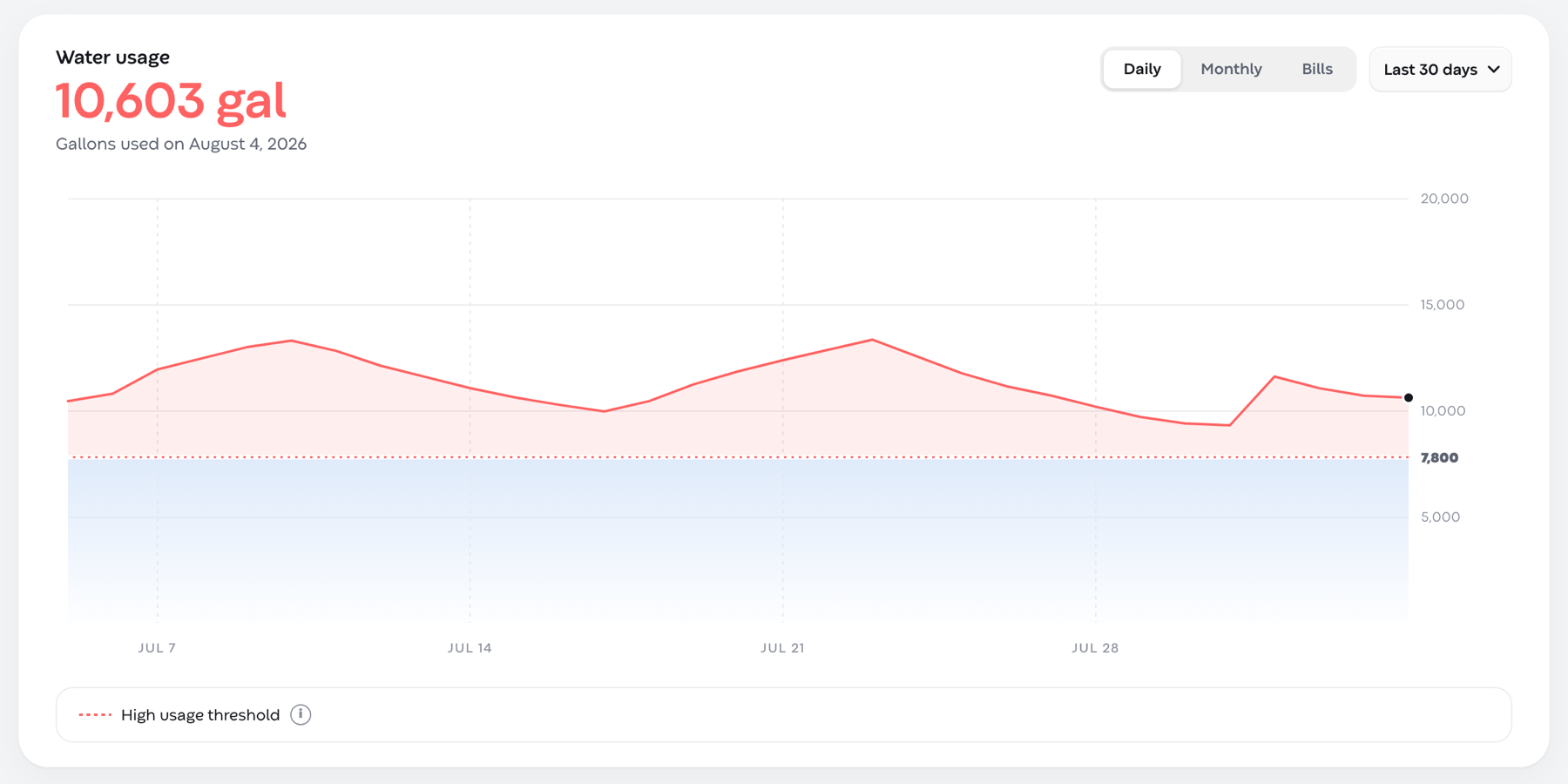This screenshot has height=784, width=1568.
Task: Click the High usage threshold legend label
Action: point(200,715)
